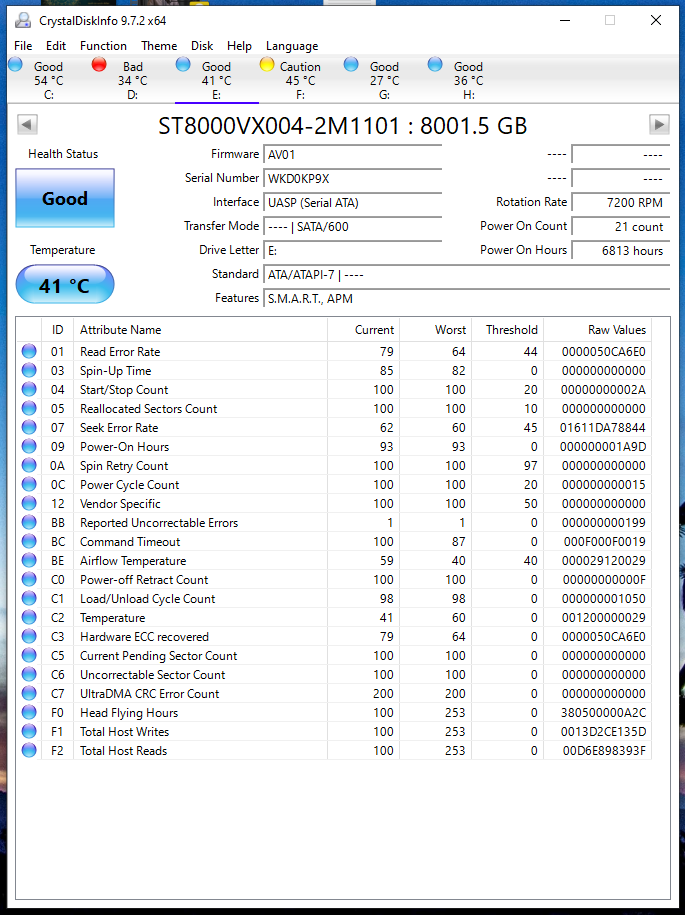Click status orb for Spin Retry Count
The width and height of the screenshot is (685, 915).
tap(29, 466)
